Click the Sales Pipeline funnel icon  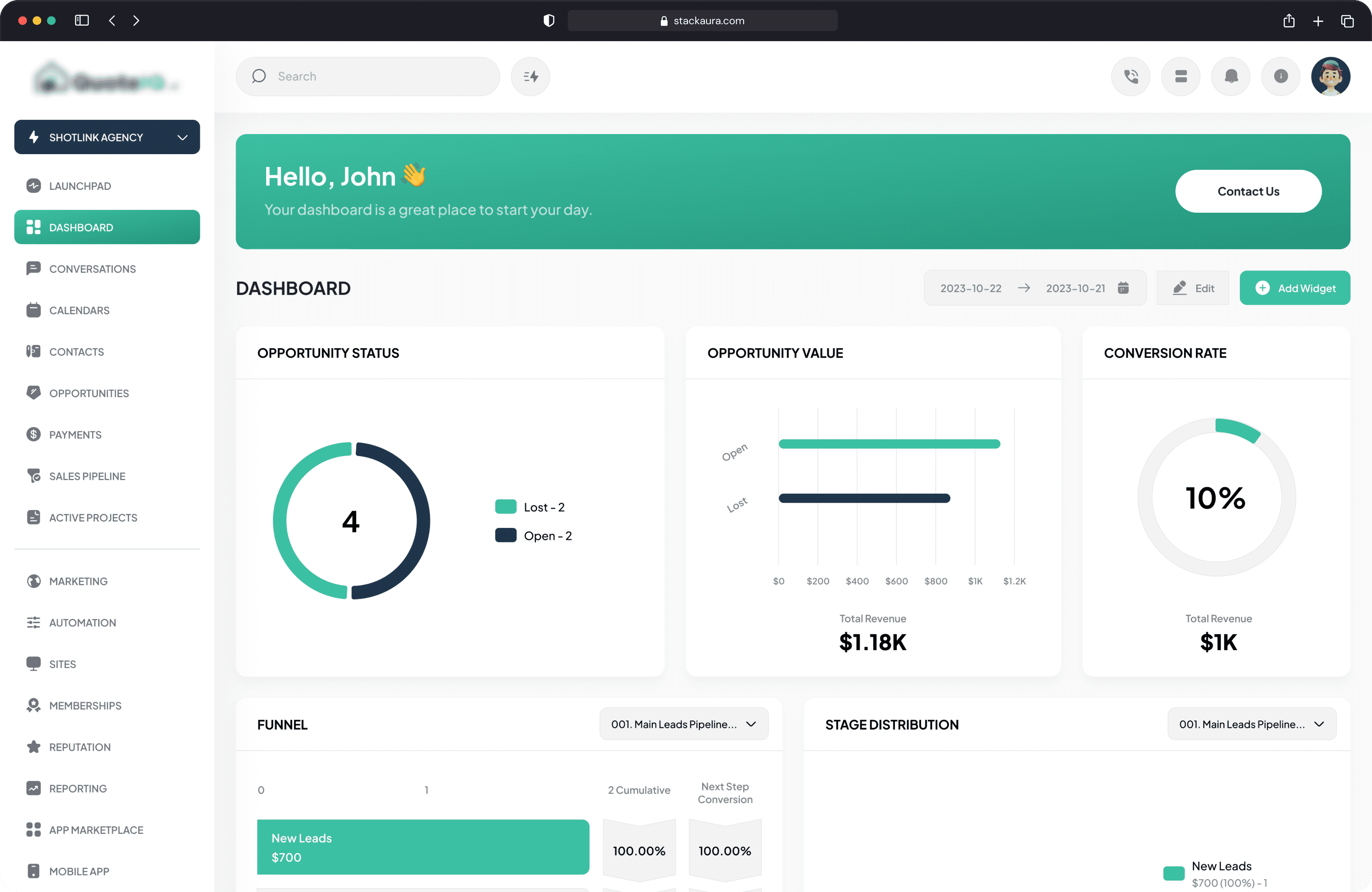[x=33, y=476]
